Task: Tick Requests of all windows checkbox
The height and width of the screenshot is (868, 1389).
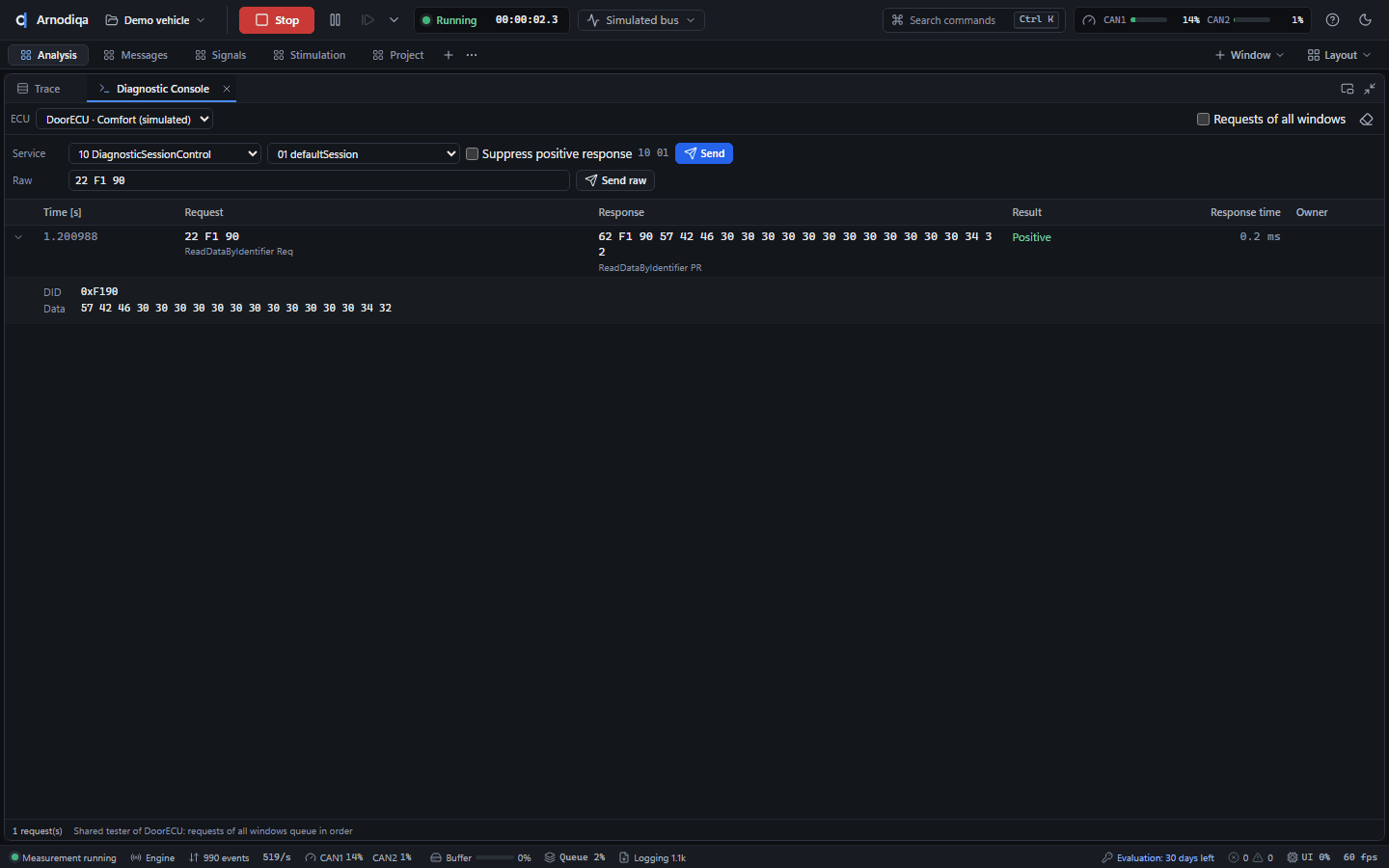Action: point(1203,120)
